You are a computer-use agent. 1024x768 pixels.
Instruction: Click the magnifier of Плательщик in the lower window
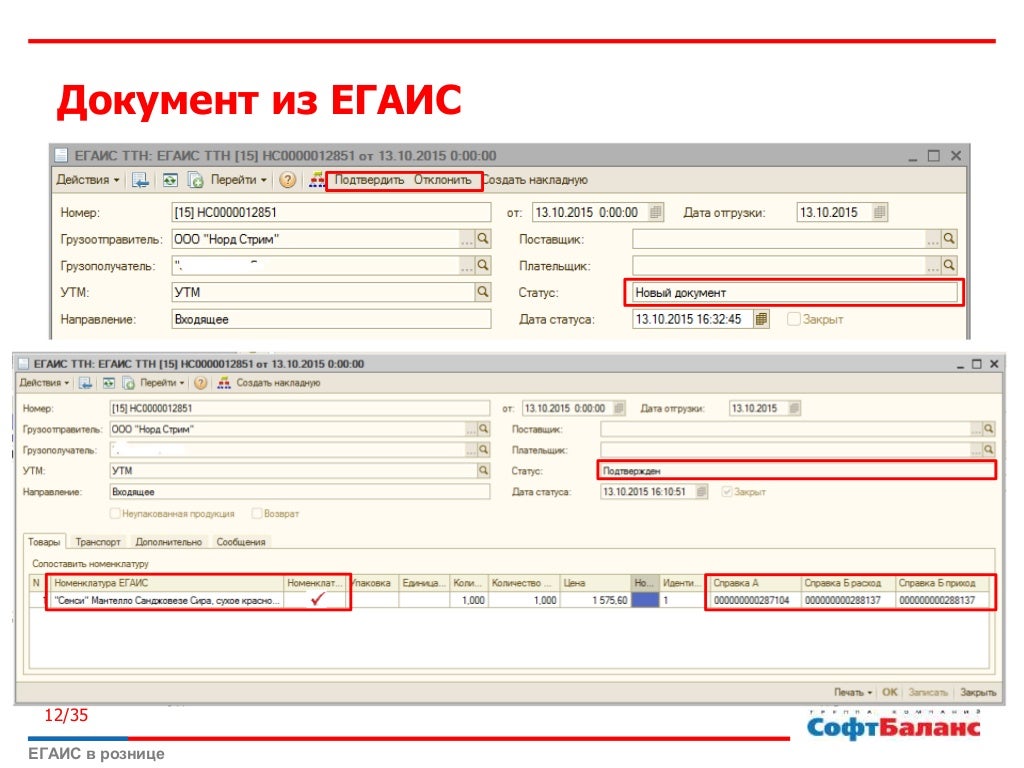(x=989, y=450)
